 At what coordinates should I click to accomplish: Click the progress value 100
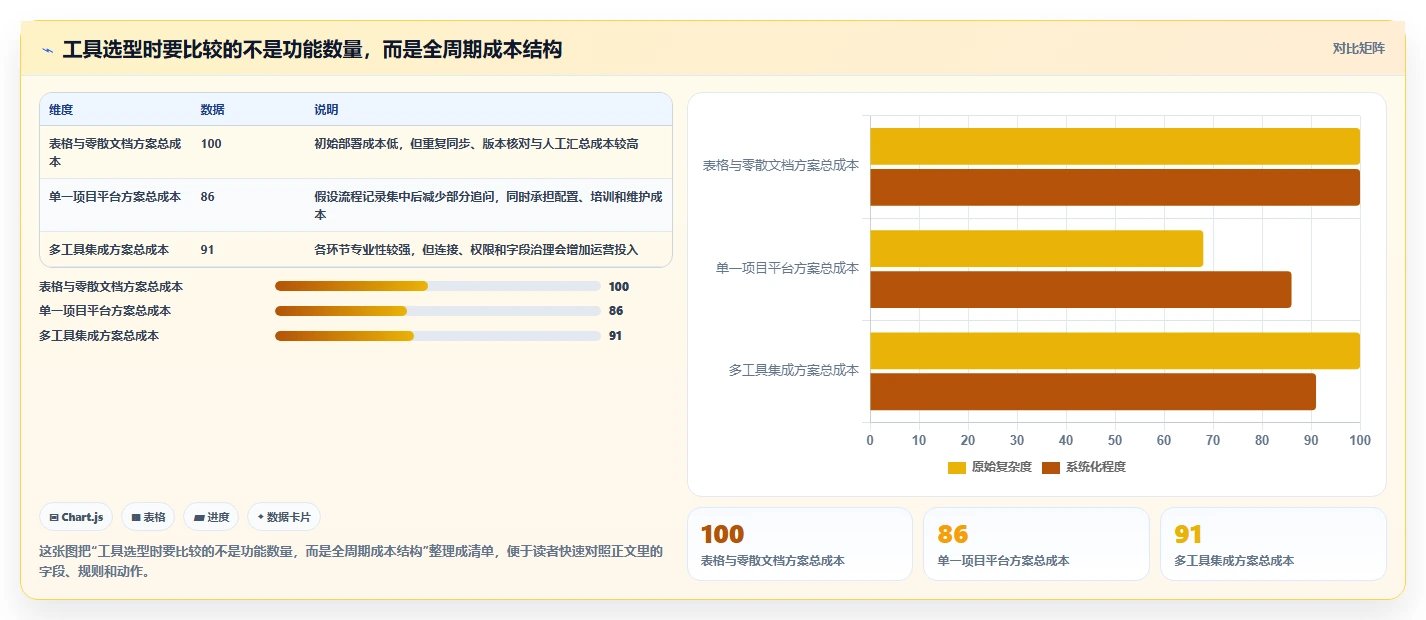(619, 286)
